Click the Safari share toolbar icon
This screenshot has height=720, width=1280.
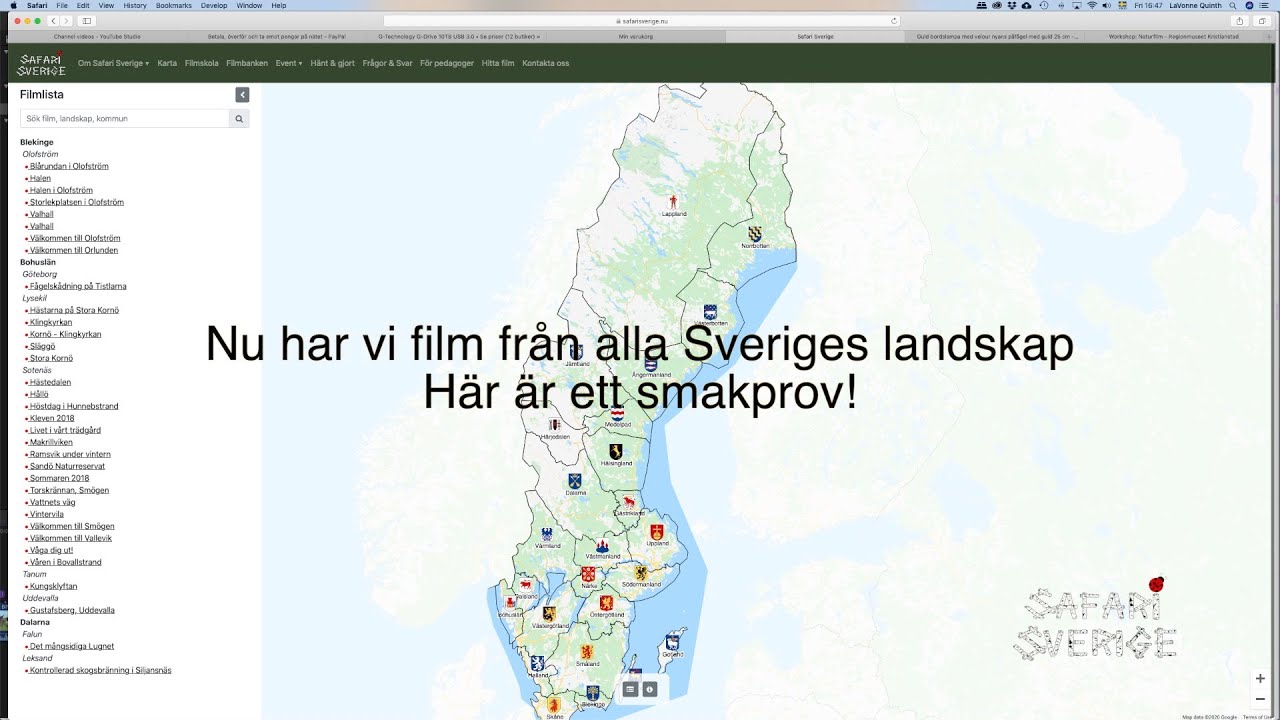tap(1240, 20)
